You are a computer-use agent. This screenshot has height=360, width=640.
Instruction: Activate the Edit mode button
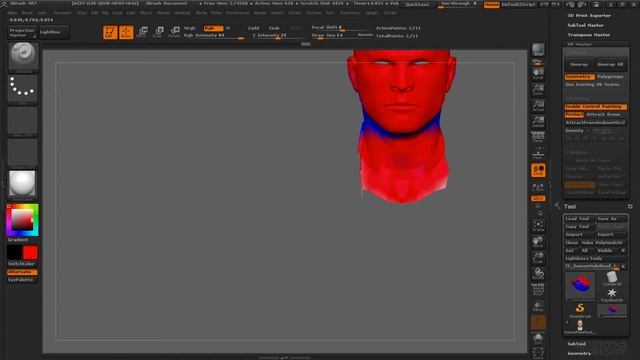tap(110, 32)
